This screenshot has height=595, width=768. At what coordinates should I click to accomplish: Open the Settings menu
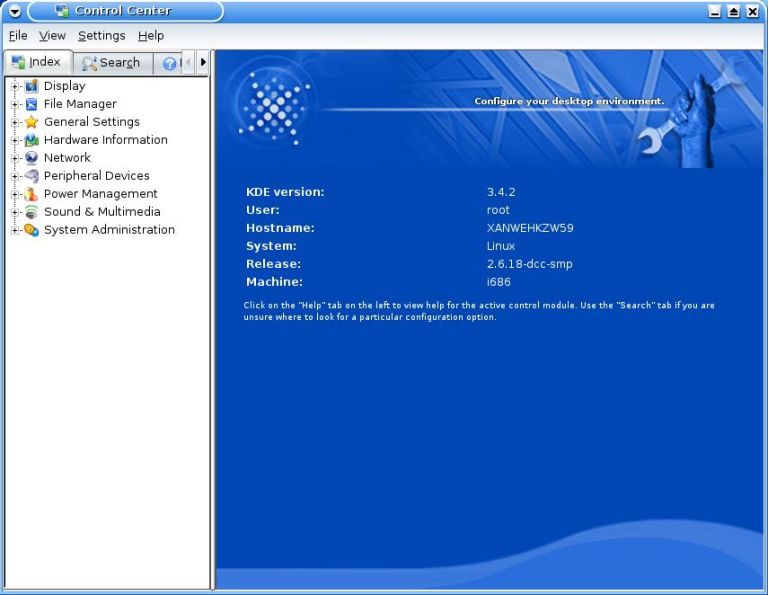click(101, 36)
